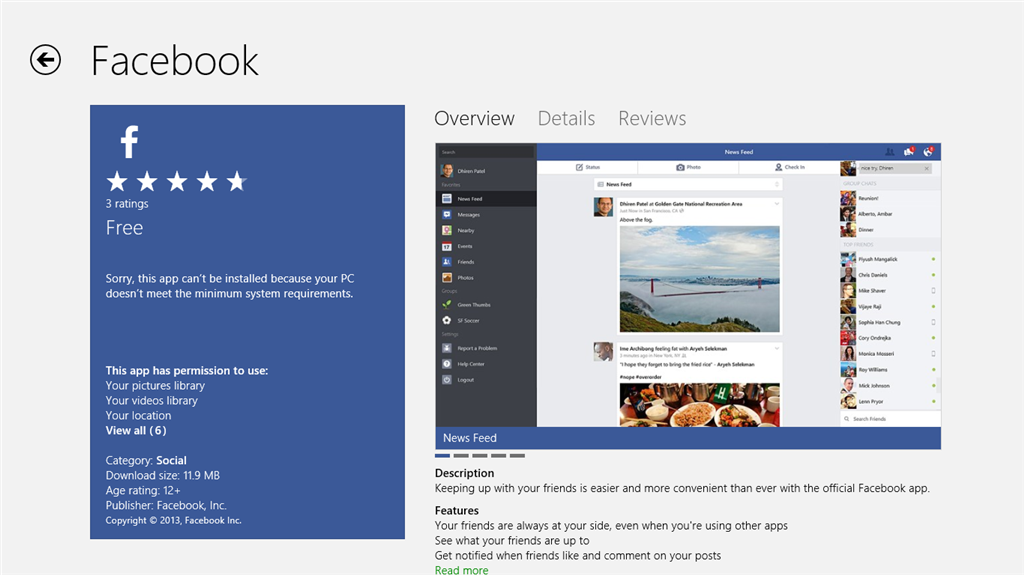Click View all (6) permissions
The height and width of the screenshot is (575, 1024).
tap(136, 431)
